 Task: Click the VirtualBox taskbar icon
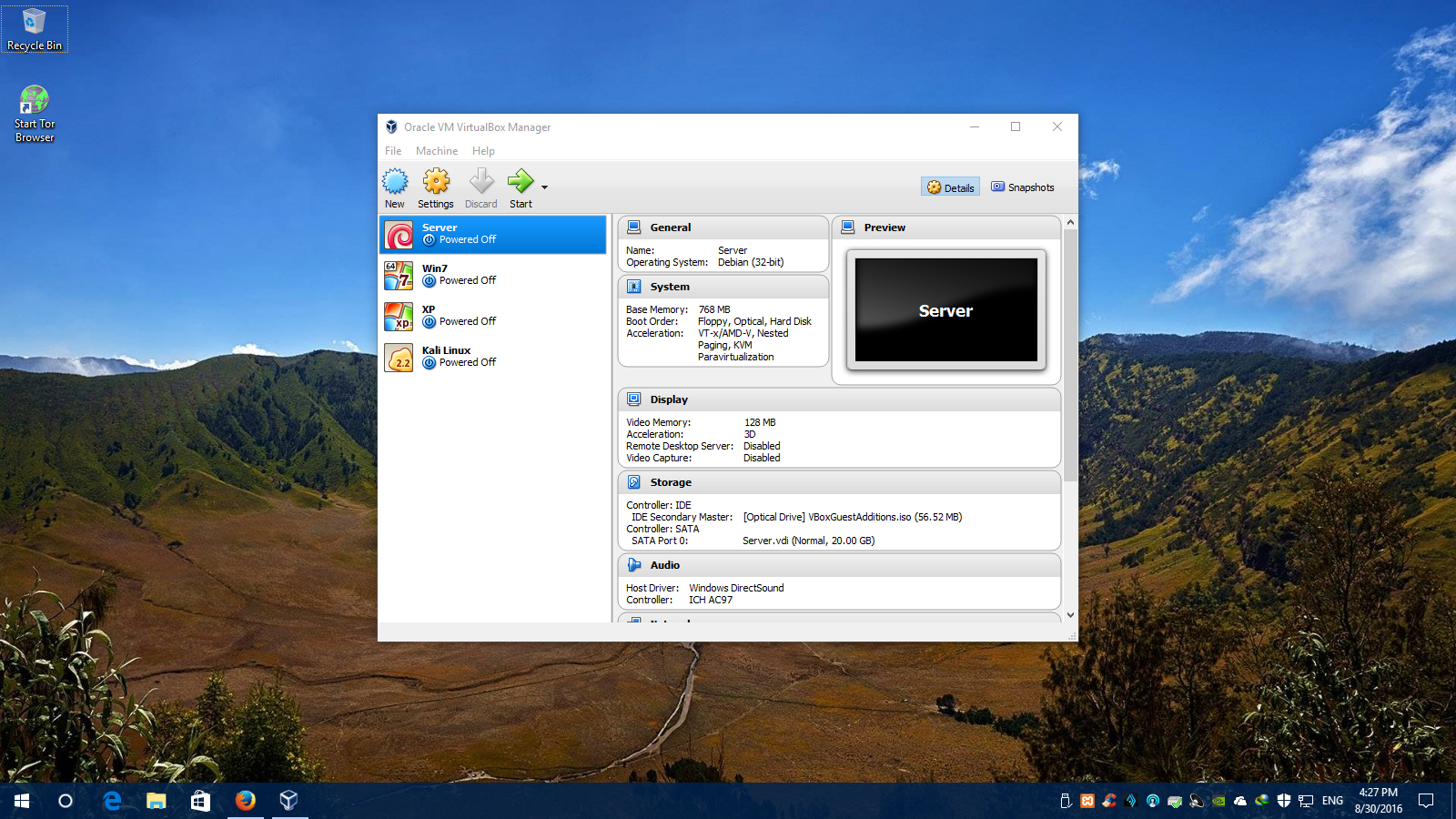[288, 801]
